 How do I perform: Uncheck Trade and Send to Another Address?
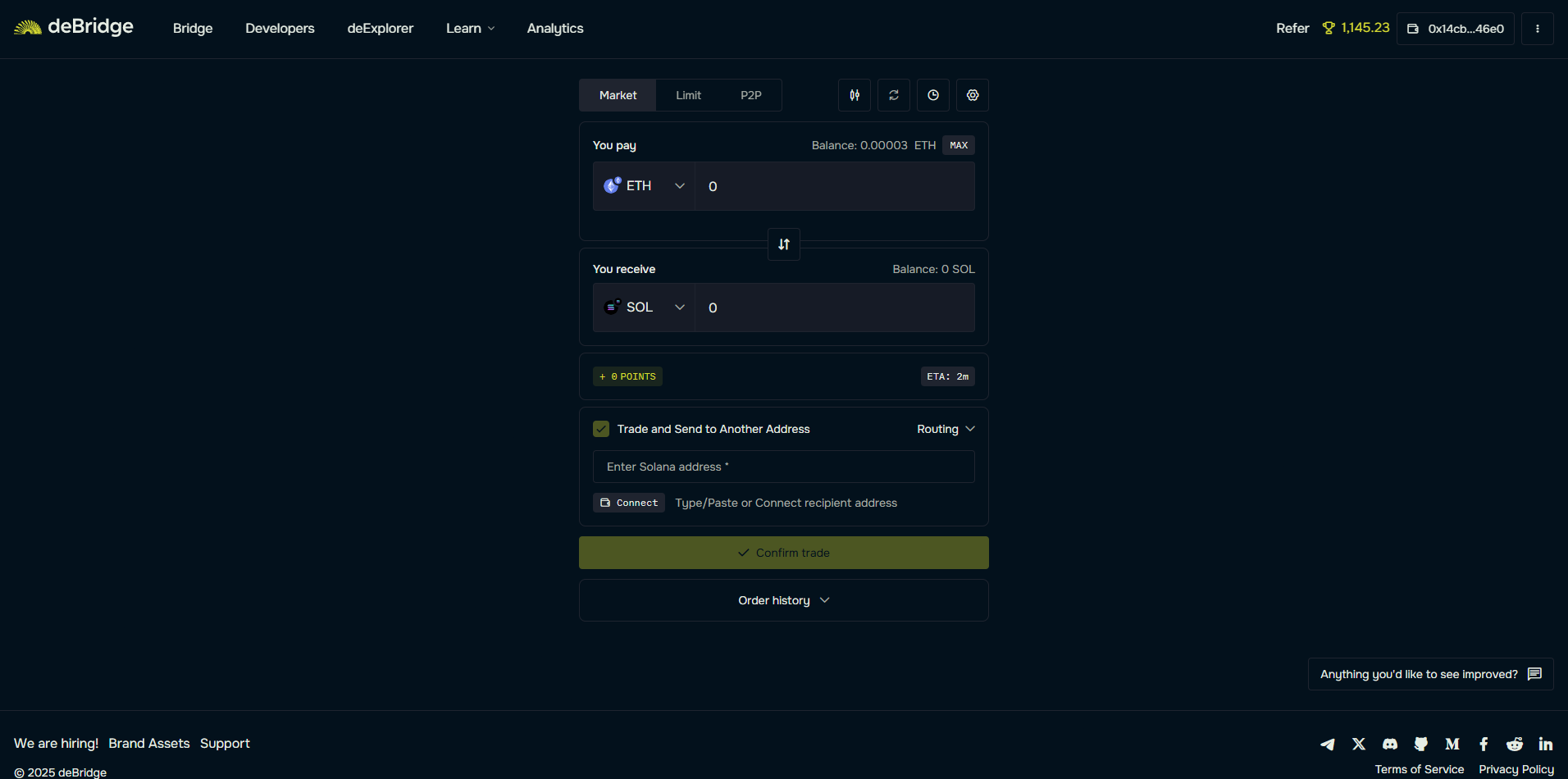[601, 429]
